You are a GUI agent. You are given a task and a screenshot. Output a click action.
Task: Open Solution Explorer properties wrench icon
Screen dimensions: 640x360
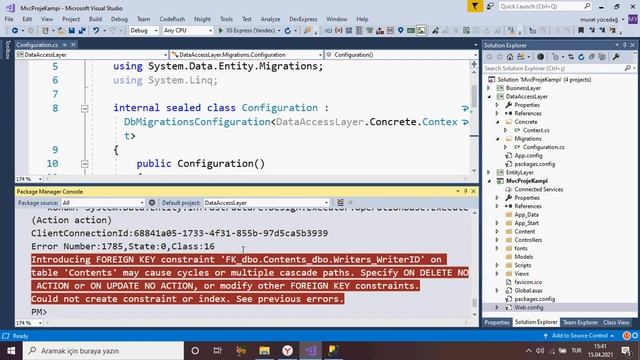click(616, 57)
